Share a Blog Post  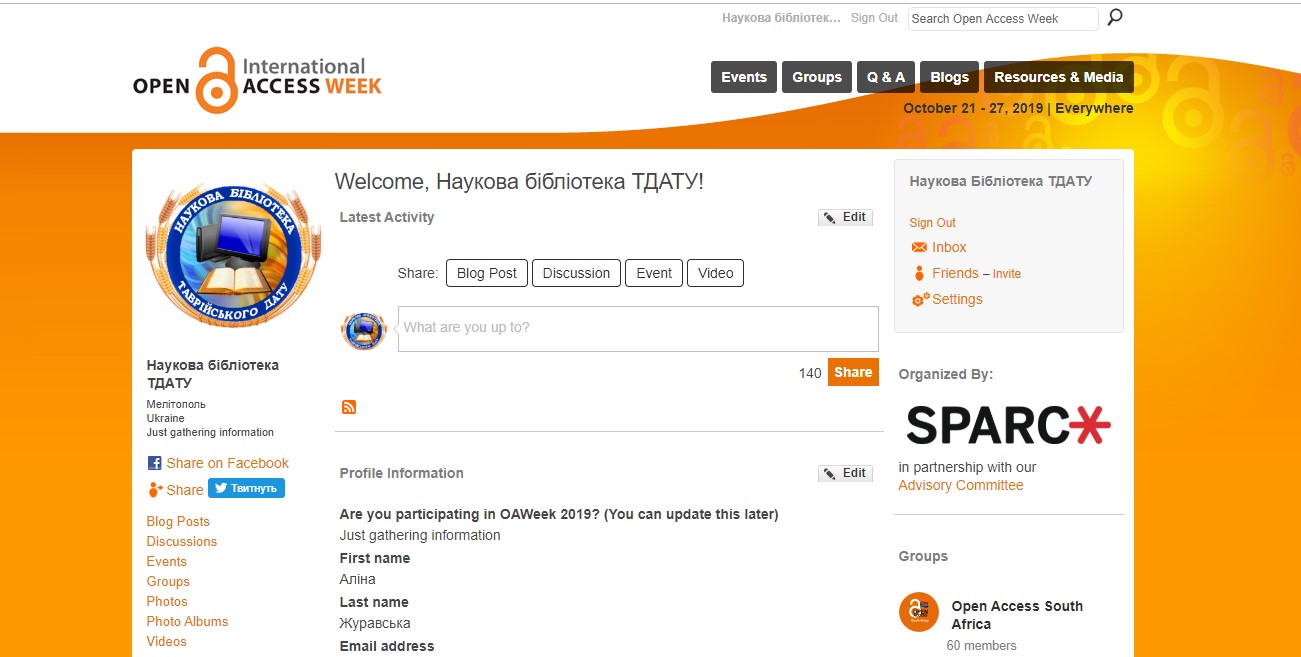point(487,273)
